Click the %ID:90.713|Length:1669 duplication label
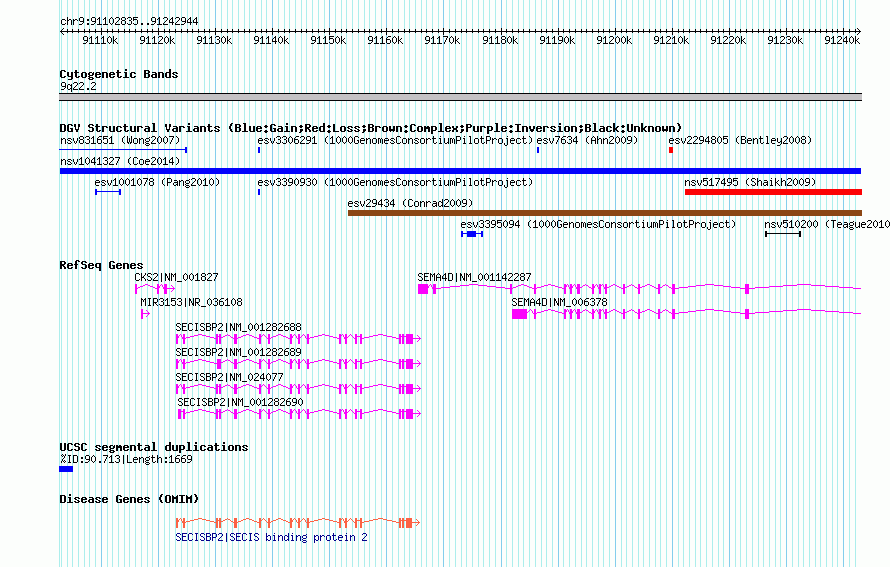The height and width of the screenshot is (567, 890). point(126,459)
